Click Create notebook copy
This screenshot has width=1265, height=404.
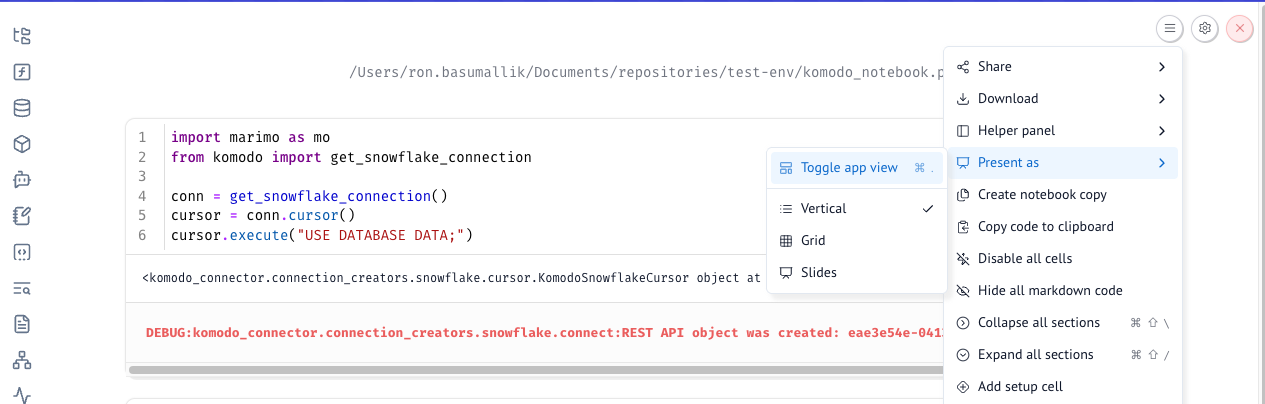pos(1041,195)
